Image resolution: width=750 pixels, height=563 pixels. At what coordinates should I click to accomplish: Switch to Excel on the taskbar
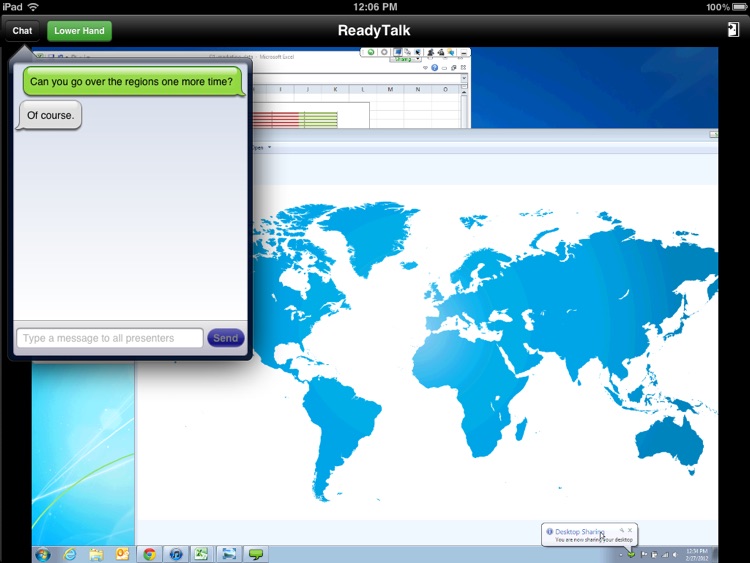pyautogui.click(x=201, y=554)
